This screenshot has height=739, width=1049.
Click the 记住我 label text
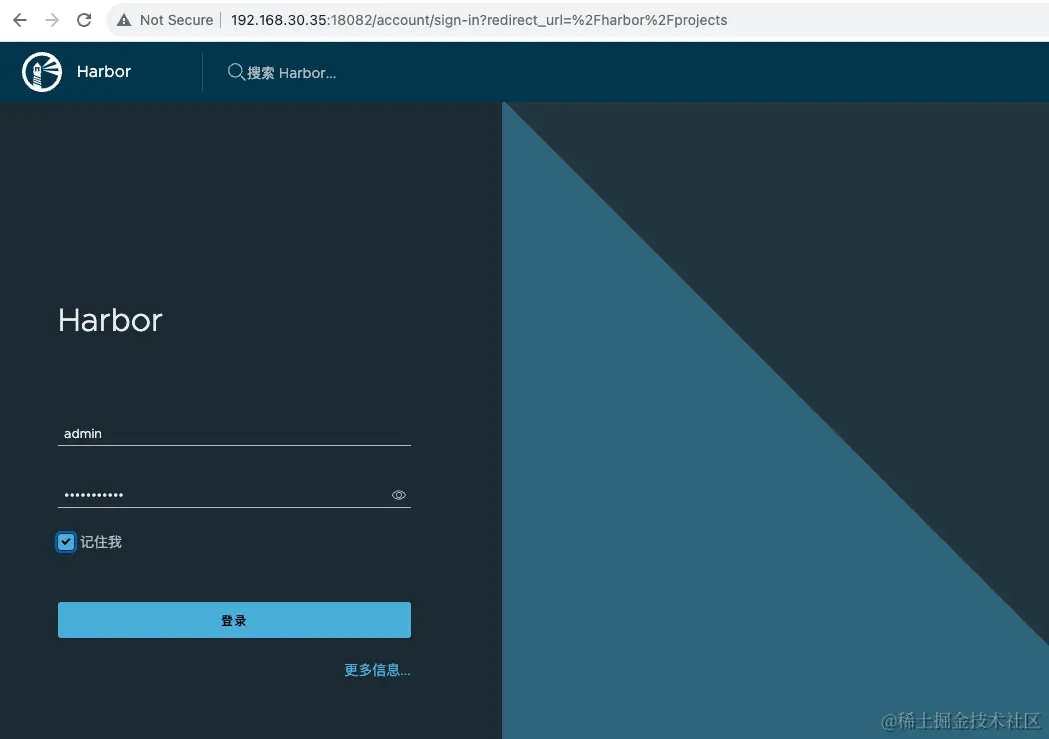click(101, 542)
